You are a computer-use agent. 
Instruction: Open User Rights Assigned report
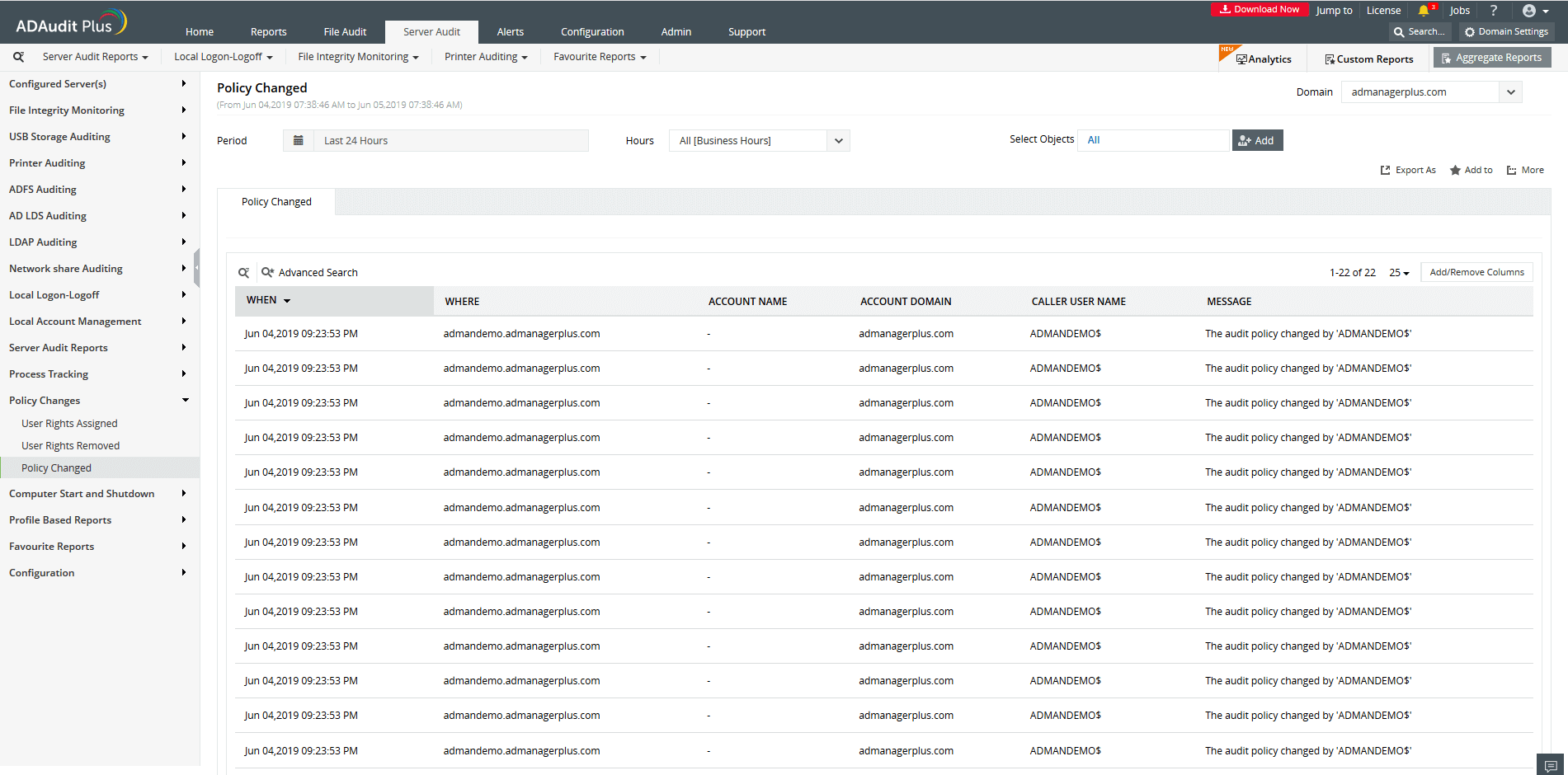click(69, 424)
